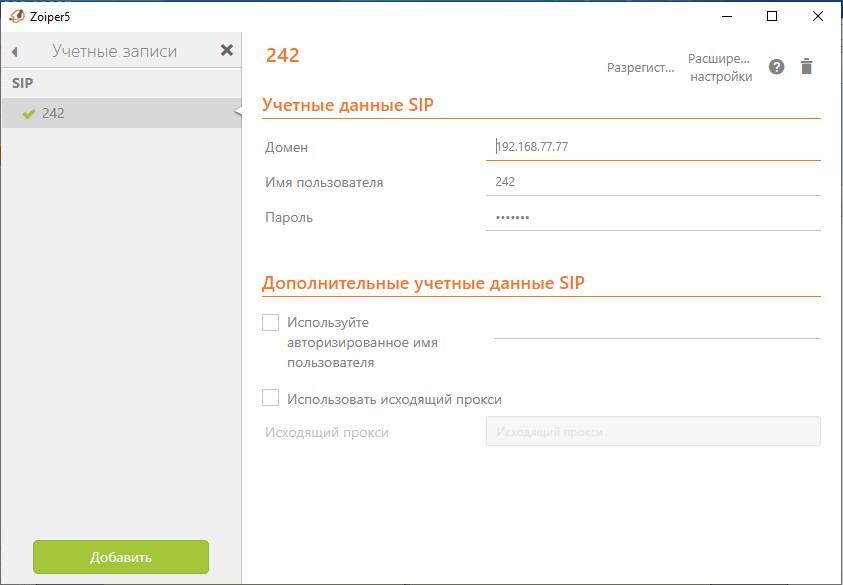Image resolution: width=843 pixels, height=585 pixels.
Task: Click the Имя пользователя field containing 242
Action: pyautogui.click(x=653, y=182)
